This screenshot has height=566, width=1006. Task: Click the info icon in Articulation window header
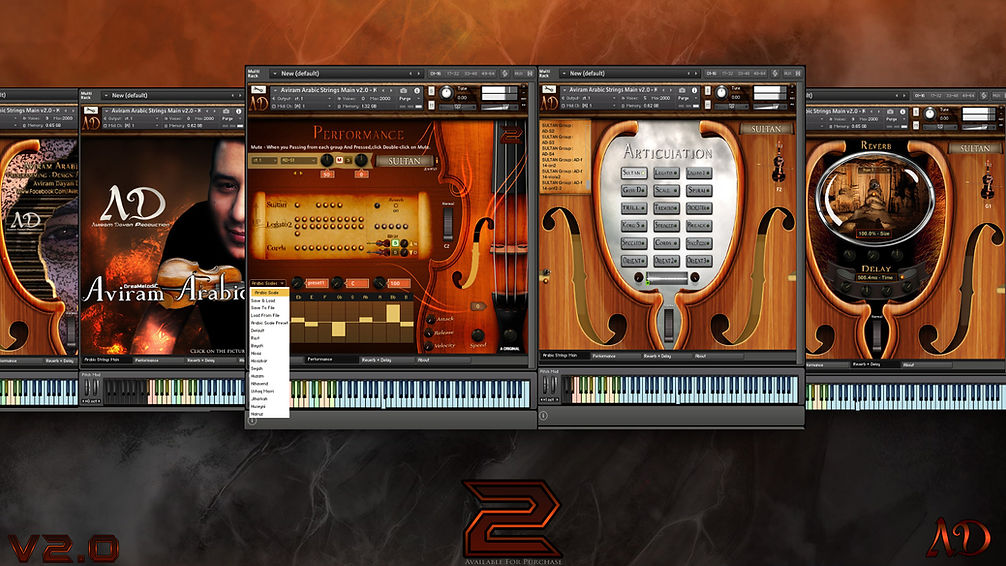694,90
